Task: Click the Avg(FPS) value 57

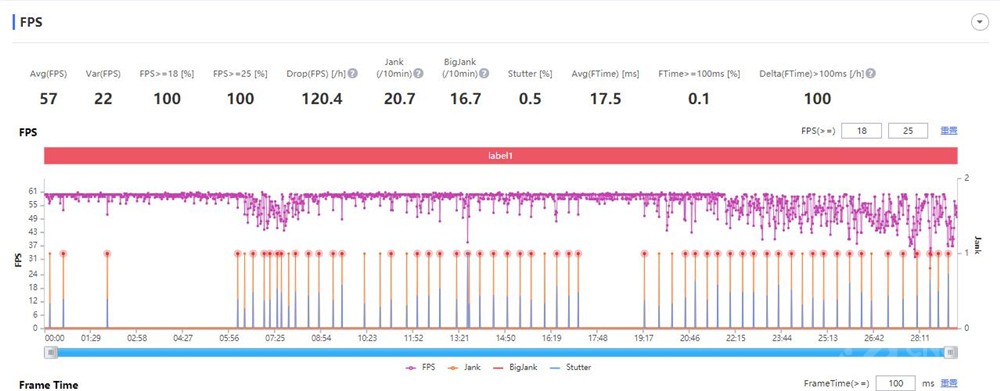Action: [x=48, y=99]
